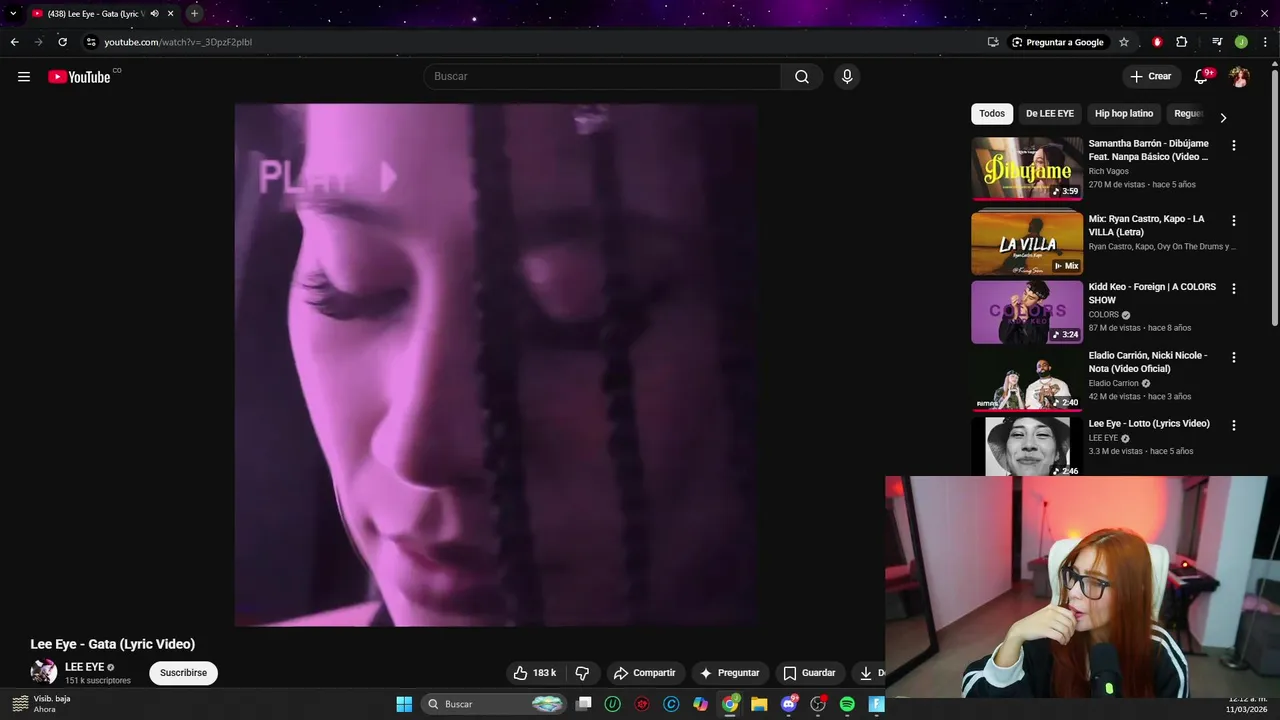The height and width of the screenshot is (720, 1280).
Task: Open the Eladio Carrión Nota thumbnail
Action: [x=1027, y=380]
